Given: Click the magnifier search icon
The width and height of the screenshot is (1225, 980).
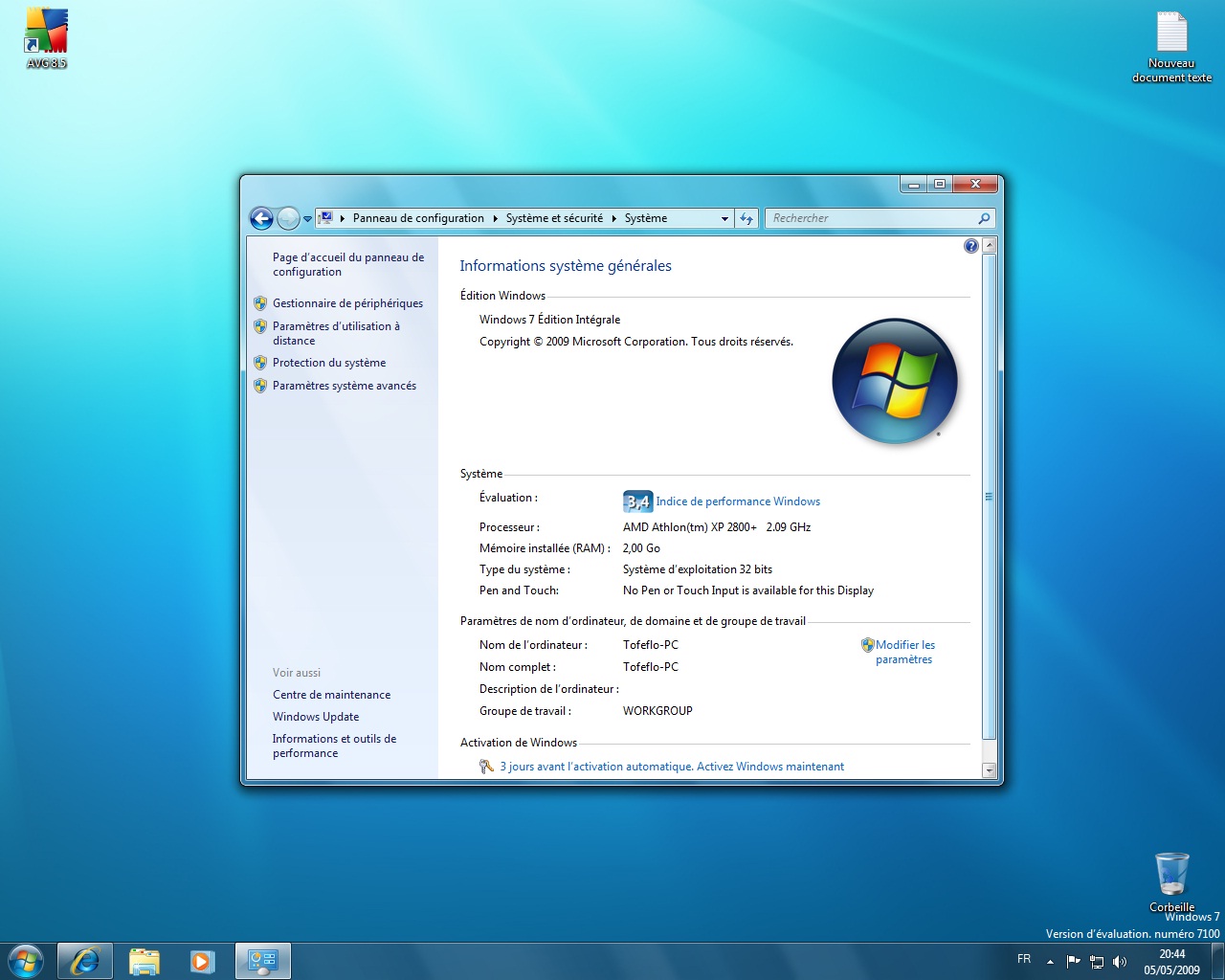Looking at the screenshot, I should tap(984, 218).
